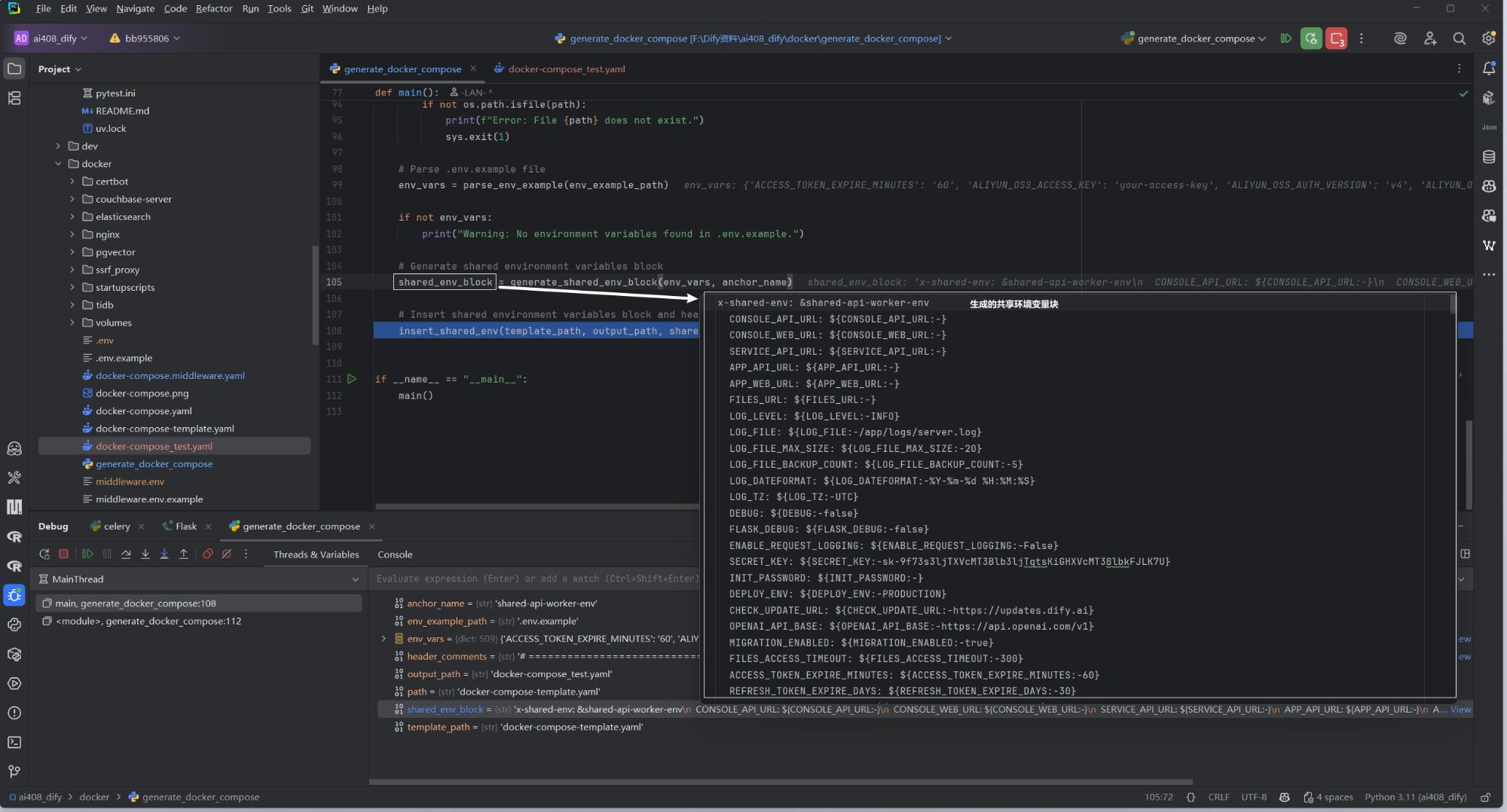Expand the env_vars dict variable

click(x=384, y=639)
